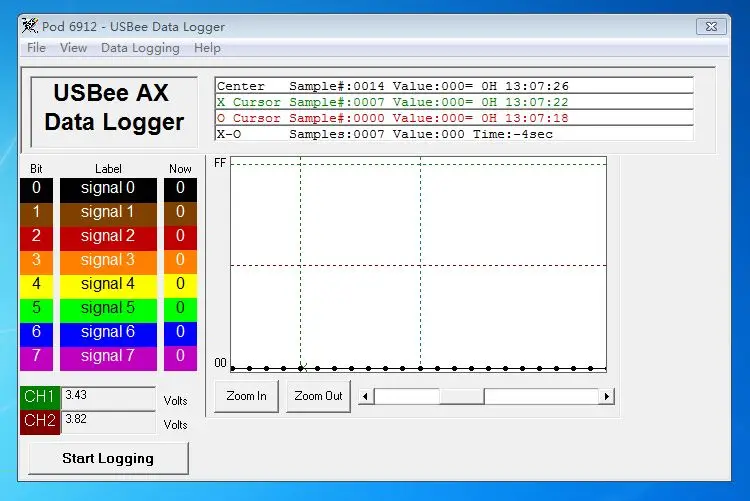Select the purple signal 7 label
Image resolution: width=750 pixels, height=501 pixels.
108,358
